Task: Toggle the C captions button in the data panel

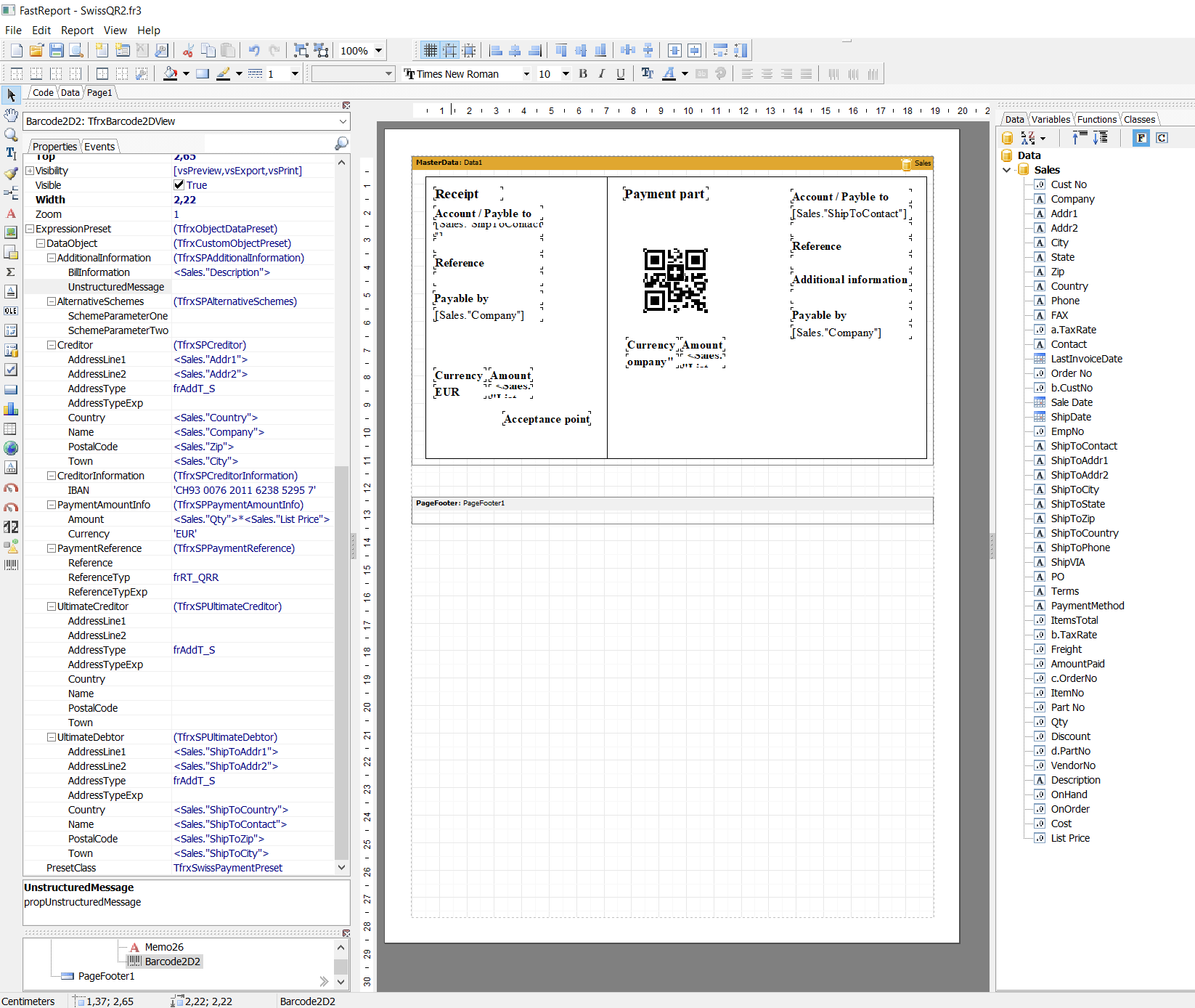Action: click(1162, 138)
